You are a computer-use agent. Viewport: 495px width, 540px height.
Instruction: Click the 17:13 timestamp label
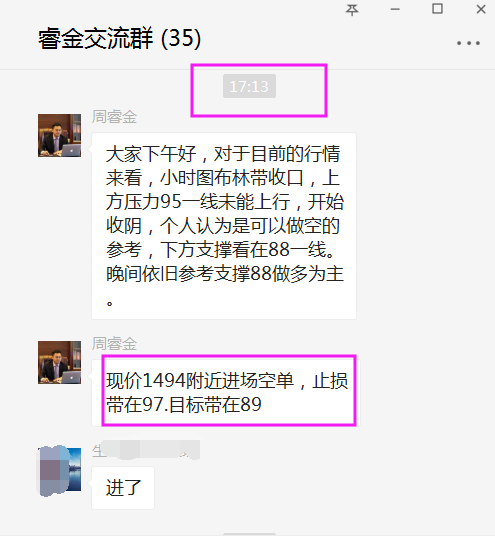coord(249,86)
